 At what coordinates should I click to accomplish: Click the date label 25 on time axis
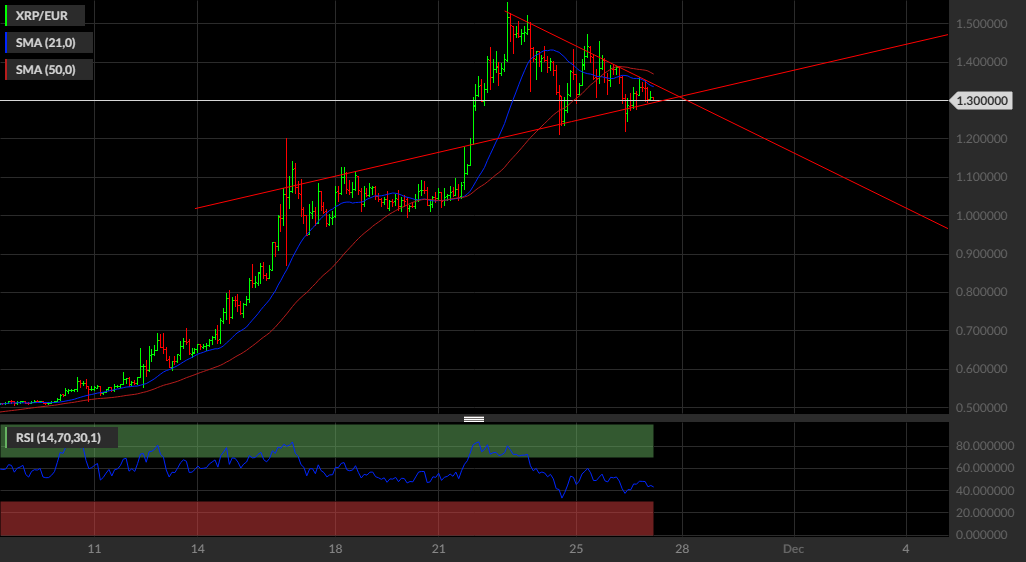click(x=576, y=549)
